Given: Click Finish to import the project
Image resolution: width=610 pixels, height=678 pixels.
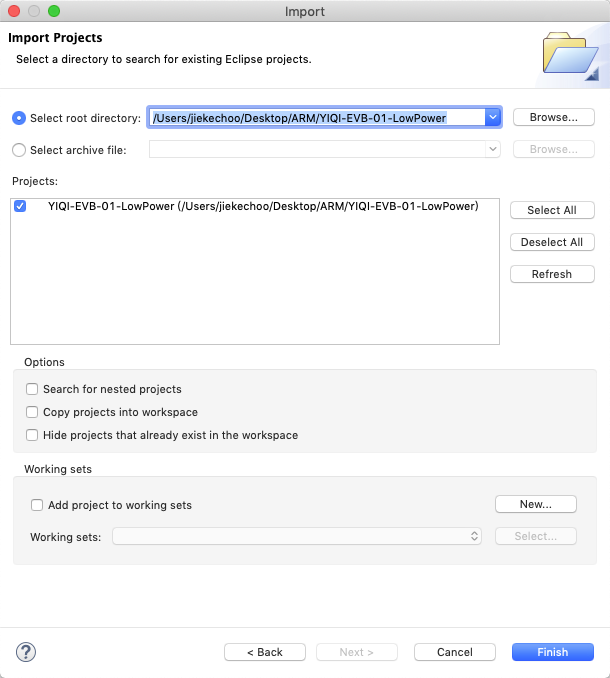Looking at the screenshot, I should 552,652.
